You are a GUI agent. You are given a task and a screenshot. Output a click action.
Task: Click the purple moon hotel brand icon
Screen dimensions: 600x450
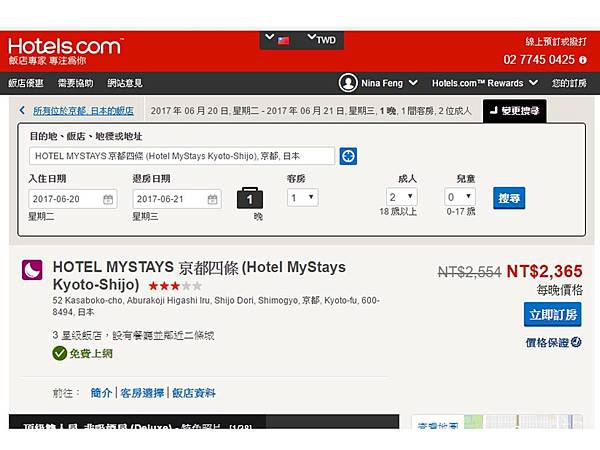[x=32, y=270]
